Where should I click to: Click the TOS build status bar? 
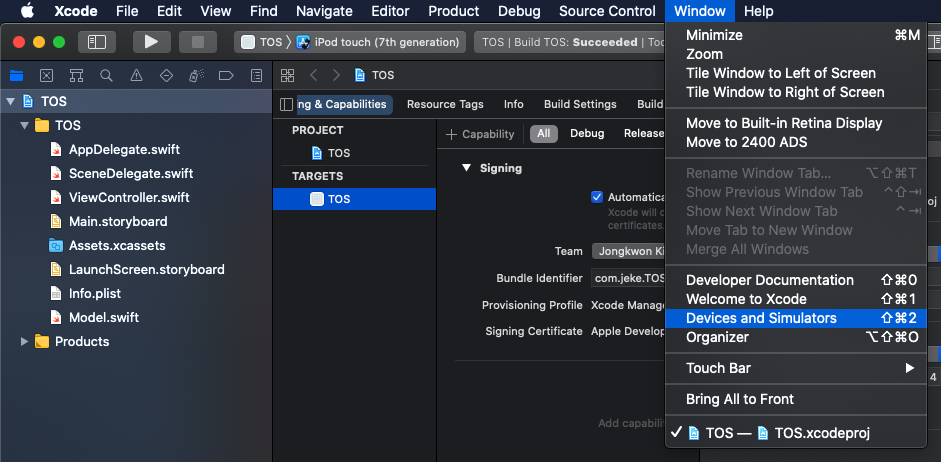pos(570,42)
